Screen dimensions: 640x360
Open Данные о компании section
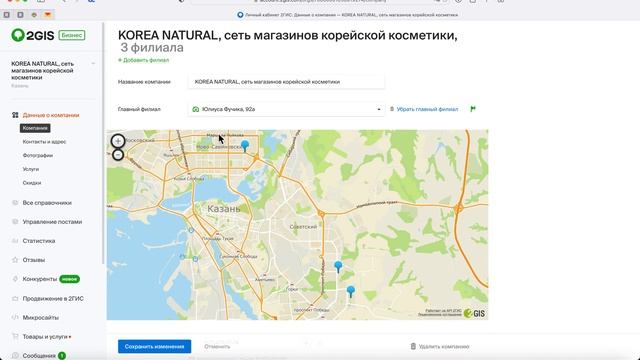click(51, 115)
